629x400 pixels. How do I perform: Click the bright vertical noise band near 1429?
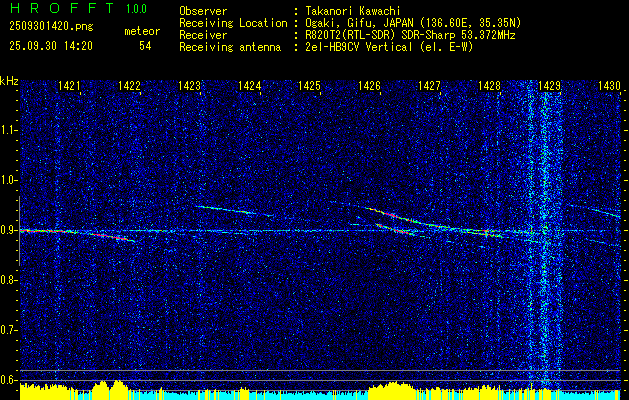click(x=545, y=237)
